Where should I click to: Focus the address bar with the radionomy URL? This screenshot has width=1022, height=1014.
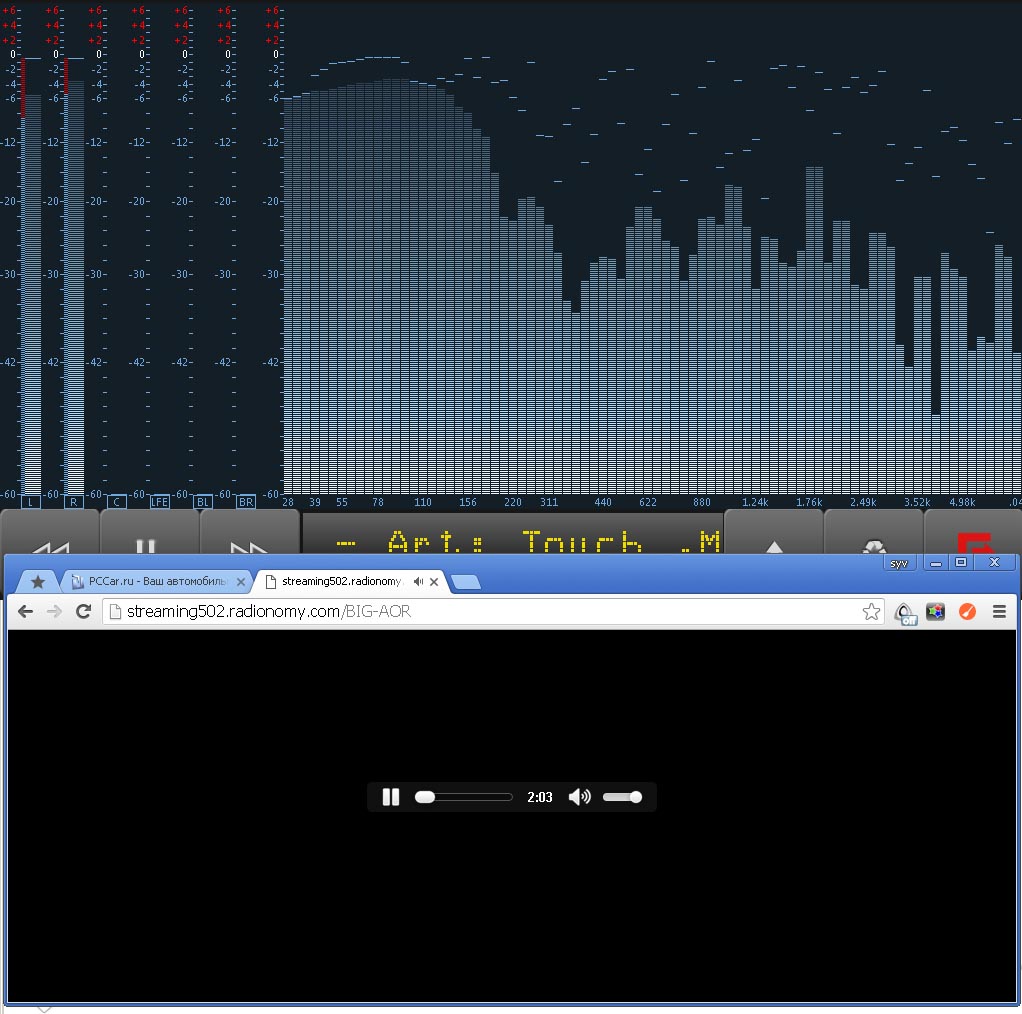coord(493,611)
